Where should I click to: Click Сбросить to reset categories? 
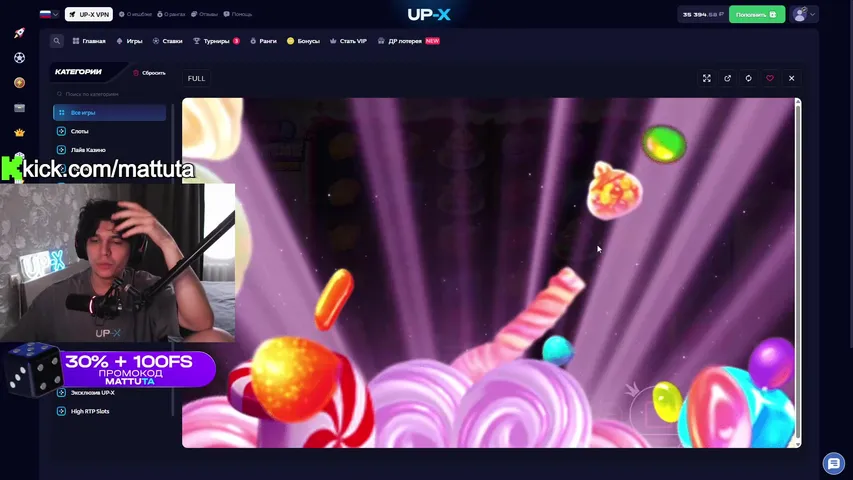click(149, 73)
